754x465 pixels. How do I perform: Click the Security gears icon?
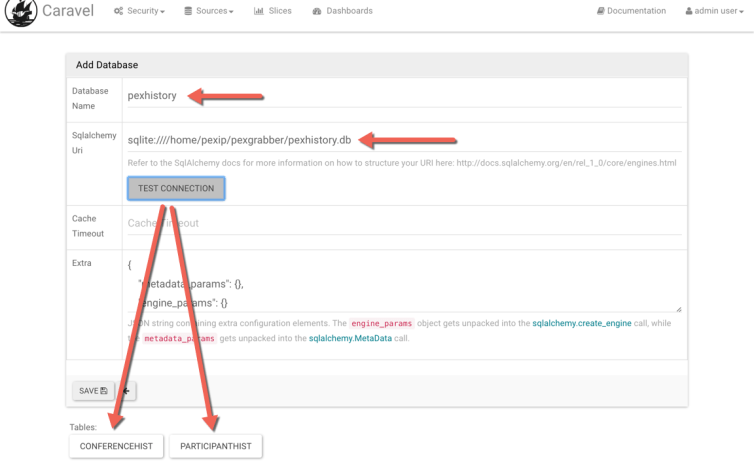[118, 11]
